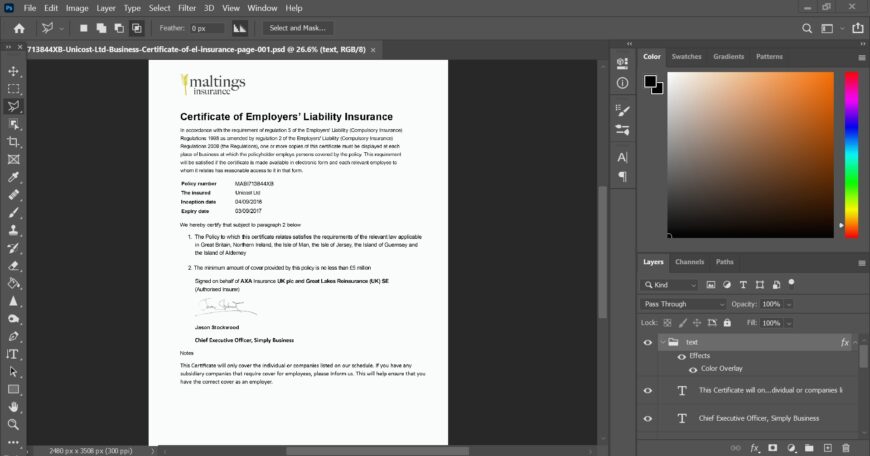Toggle anti-alias option in options bar
870x456 pixels.
click(x=240, y=28)
